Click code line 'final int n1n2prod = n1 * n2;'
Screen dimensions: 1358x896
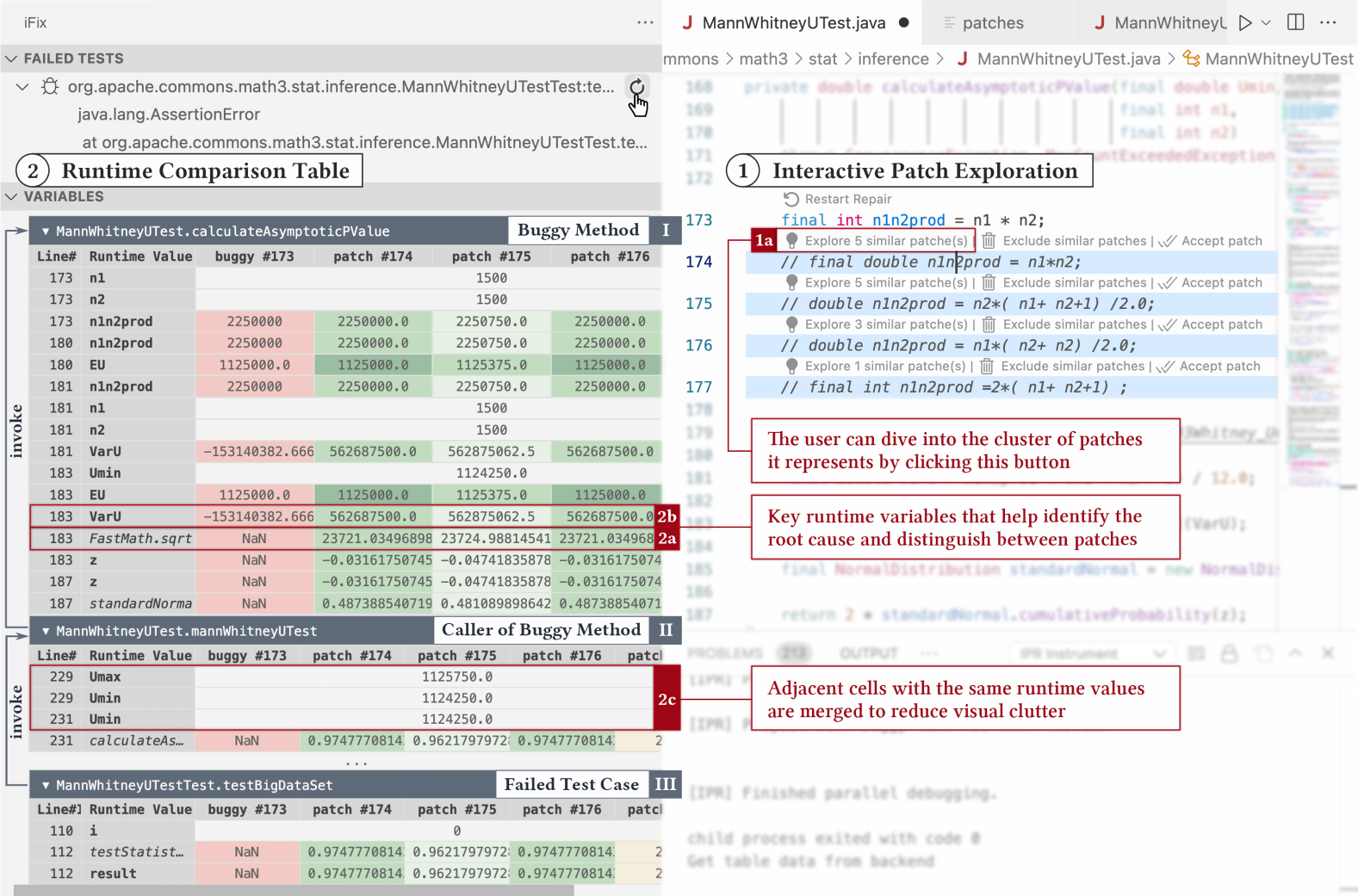[913, 220]
